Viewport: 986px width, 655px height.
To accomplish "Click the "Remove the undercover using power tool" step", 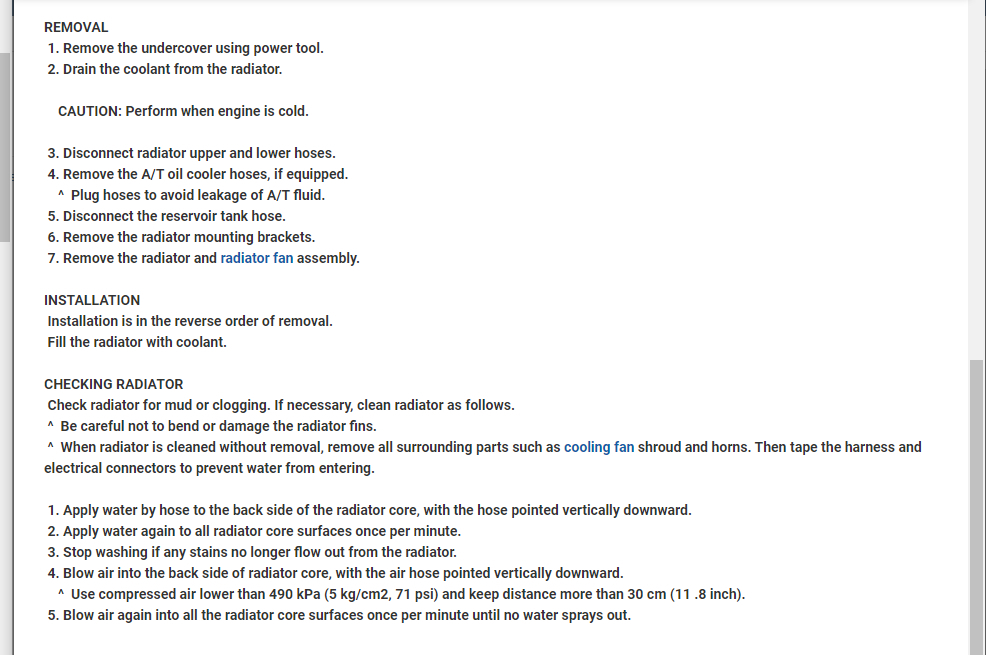I will pyautogui.click(x=193, y=48).
